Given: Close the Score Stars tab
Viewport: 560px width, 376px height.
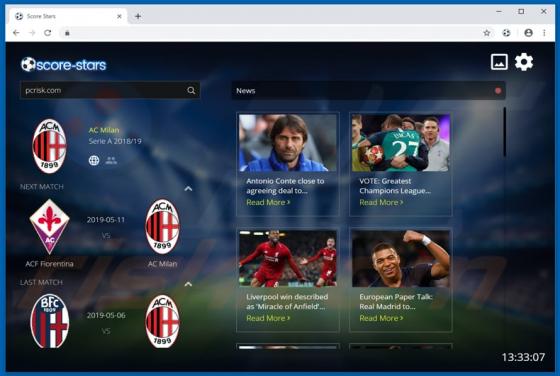Looking at the screenshot, I should (119, 16).
